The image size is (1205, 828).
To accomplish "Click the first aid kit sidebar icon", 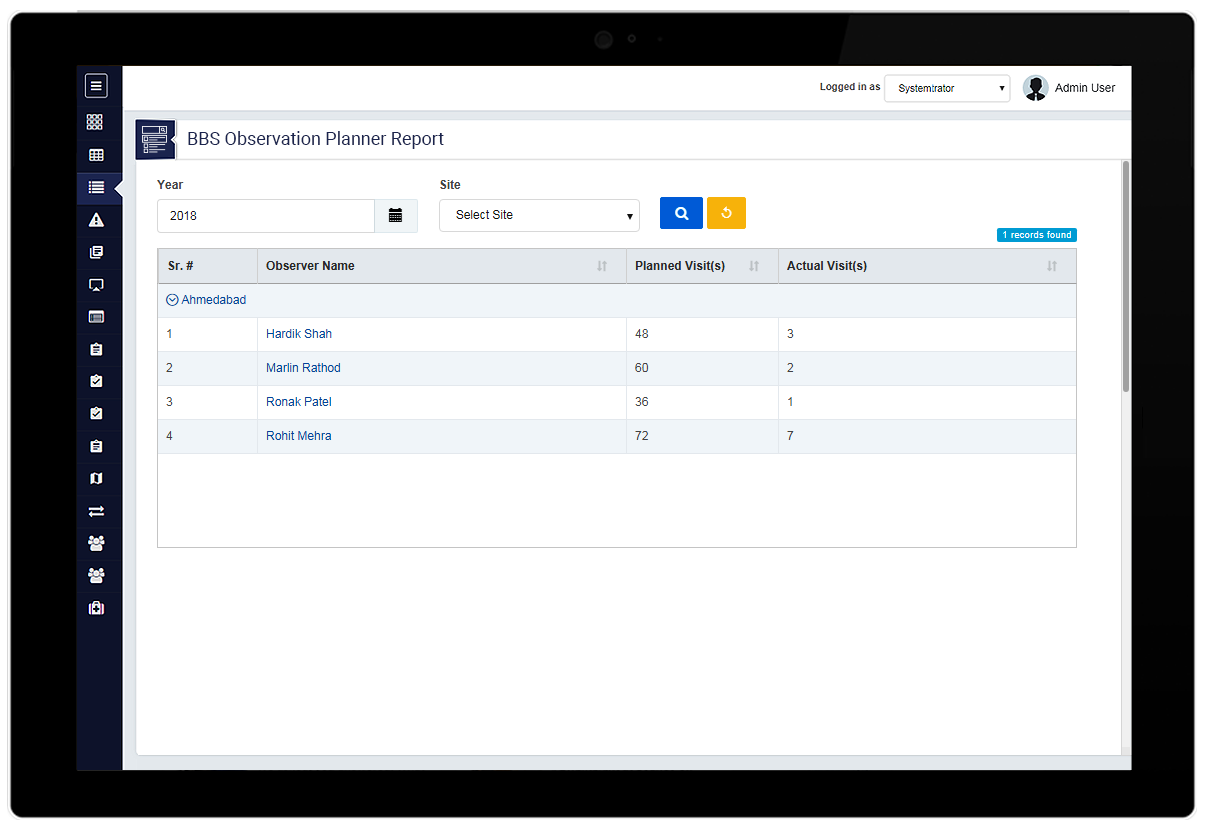I will click(x=96, y=608).
